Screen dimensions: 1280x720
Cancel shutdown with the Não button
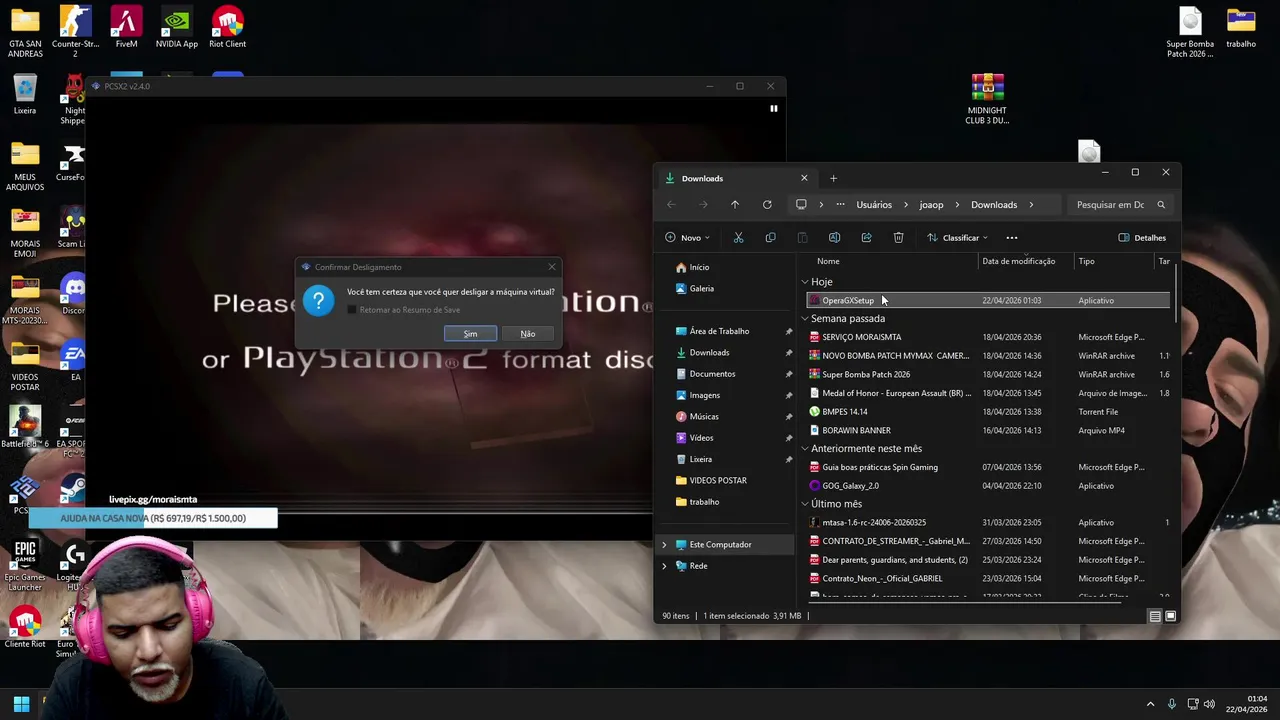528,334
